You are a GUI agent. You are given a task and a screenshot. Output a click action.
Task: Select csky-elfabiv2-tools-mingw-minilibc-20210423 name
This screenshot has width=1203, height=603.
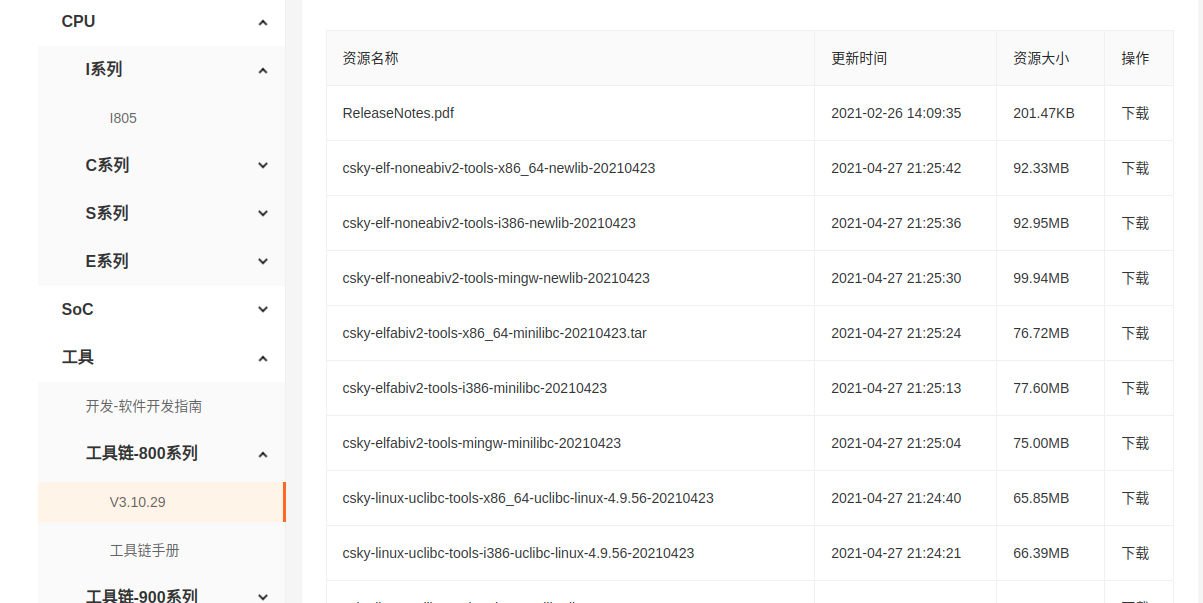[482, 443]
